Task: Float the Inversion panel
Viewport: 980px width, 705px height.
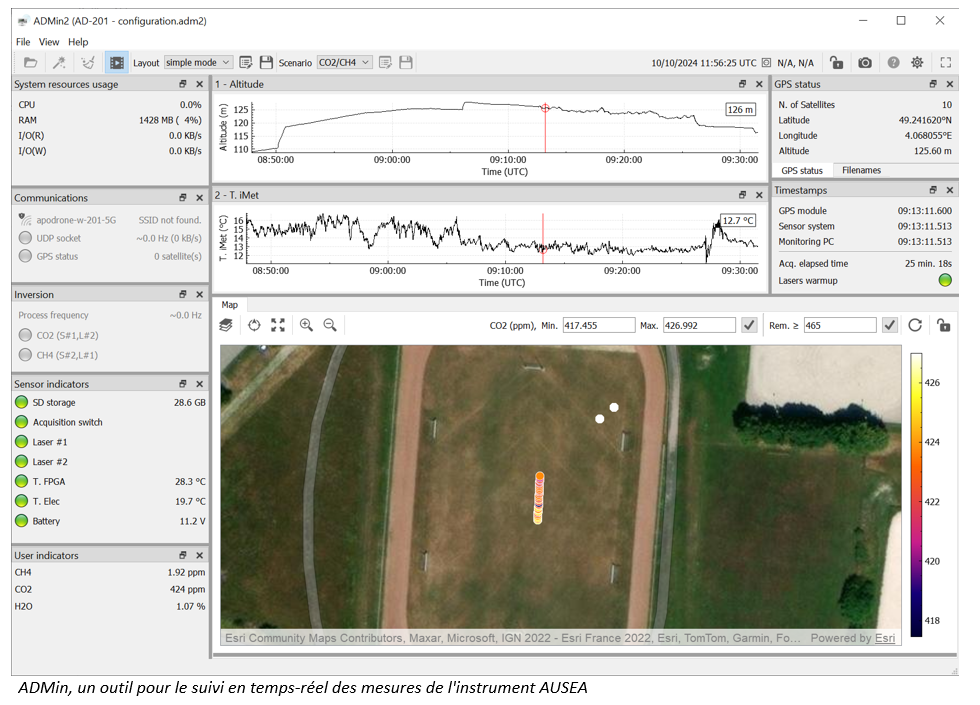Action: [183, 294]
